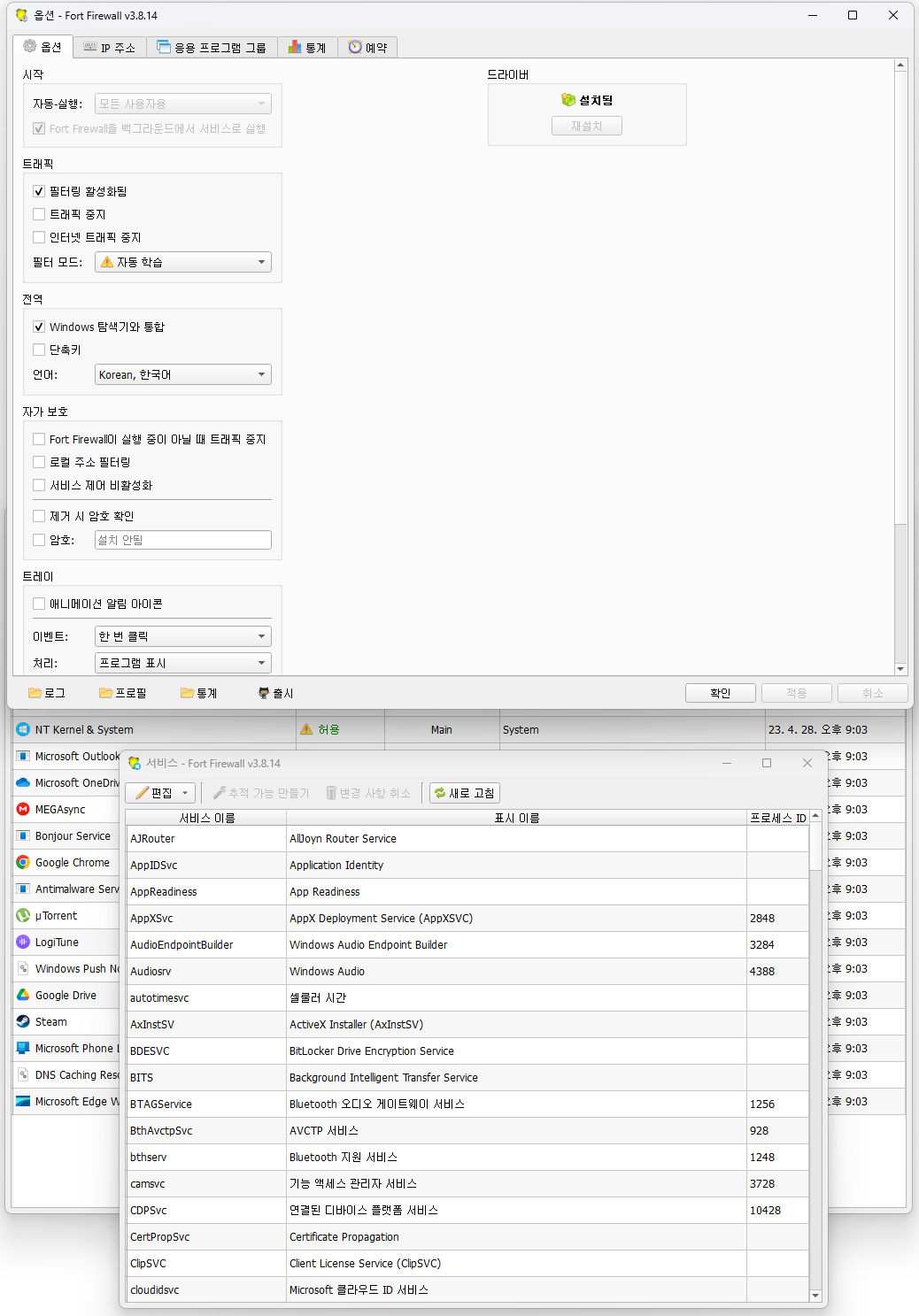Expand the 언어 language dropdown
Screen dimensions: 919x1316
click(182, 374)
